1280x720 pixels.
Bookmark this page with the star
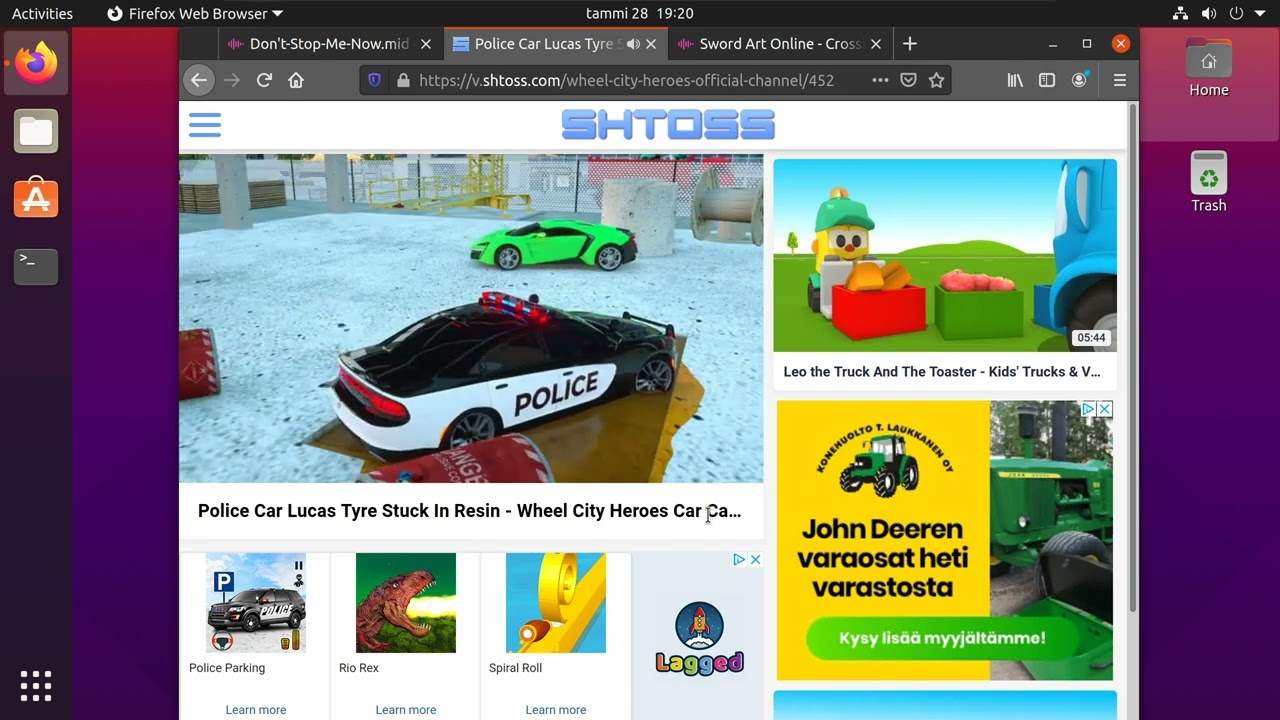(x=936, y=80)
